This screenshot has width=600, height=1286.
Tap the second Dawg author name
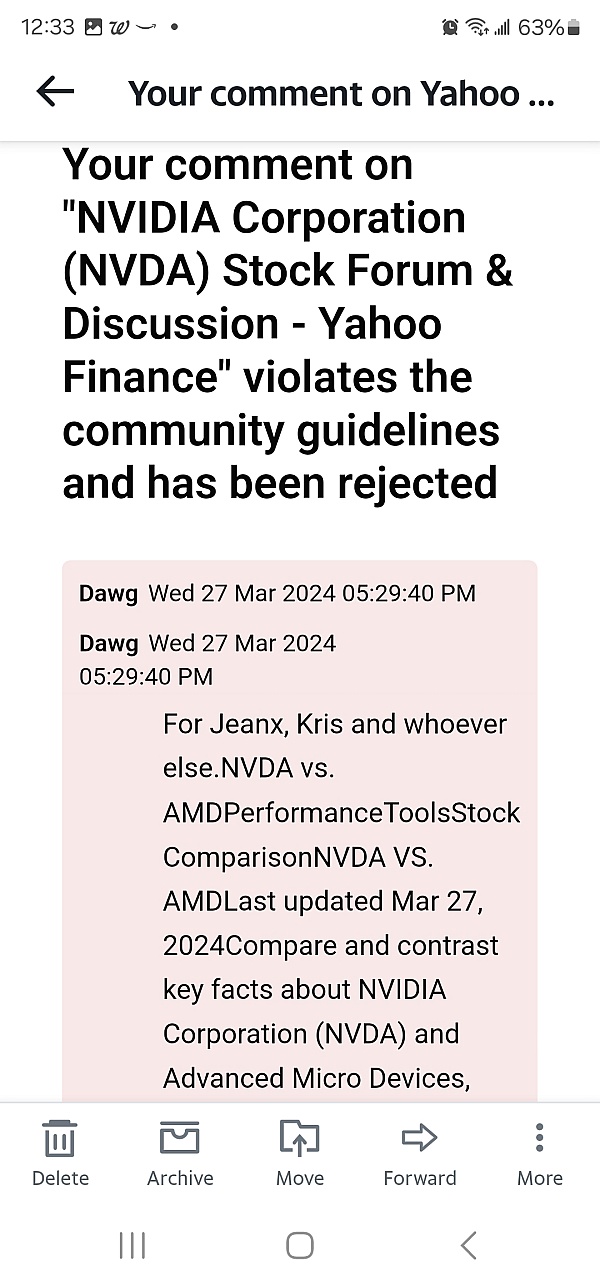click(109, 643)
